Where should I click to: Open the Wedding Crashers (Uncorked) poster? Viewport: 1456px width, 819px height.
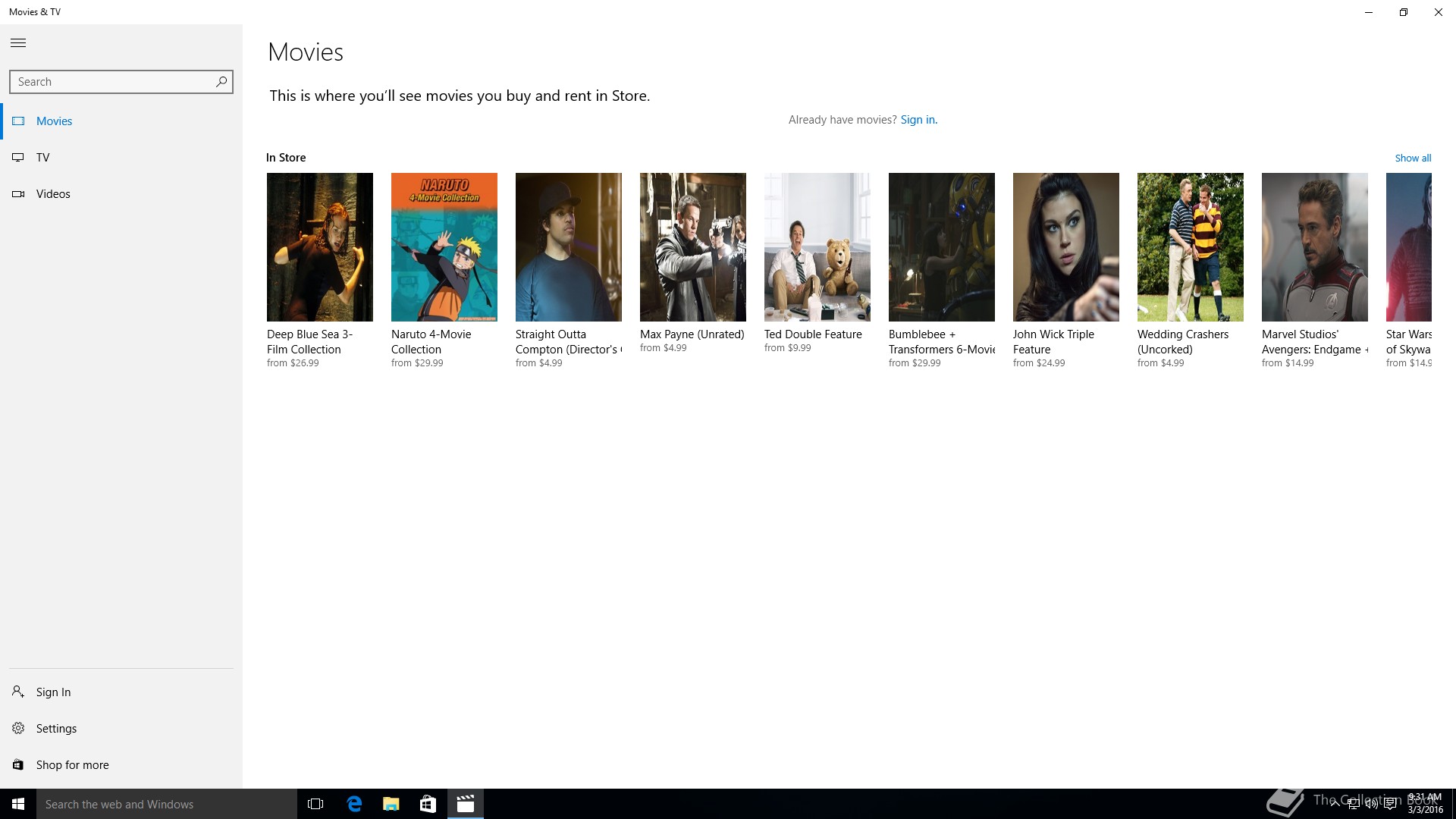pos(1191,247)
